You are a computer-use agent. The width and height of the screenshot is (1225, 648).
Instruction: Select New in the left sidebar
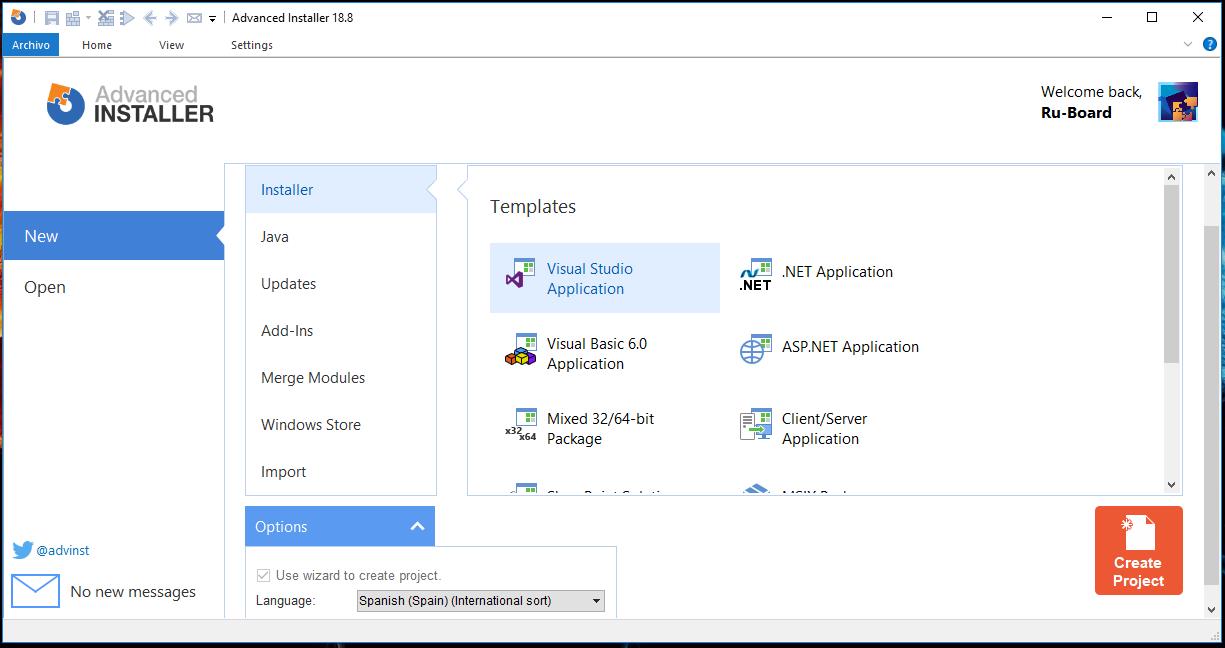click(x=113, y=236)
